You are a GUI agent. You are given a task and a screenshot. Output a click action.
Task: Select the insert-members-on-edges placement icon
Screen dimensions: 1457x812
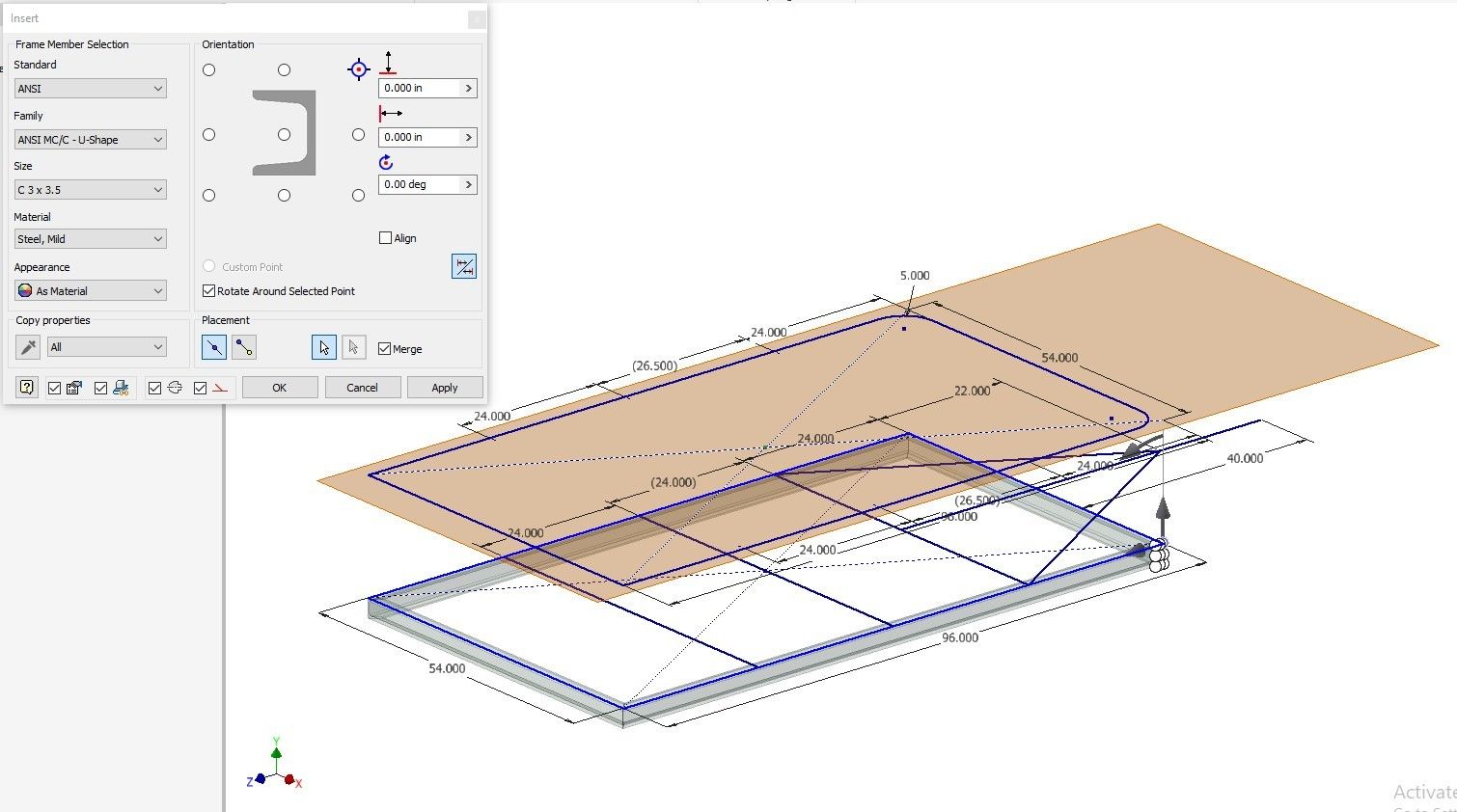213,346
